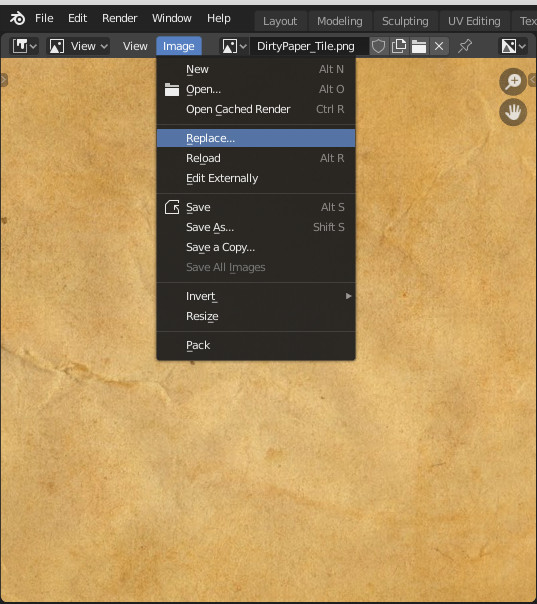Open the Render menu
This screenshot has width=537, height=604.
point(119,18)
